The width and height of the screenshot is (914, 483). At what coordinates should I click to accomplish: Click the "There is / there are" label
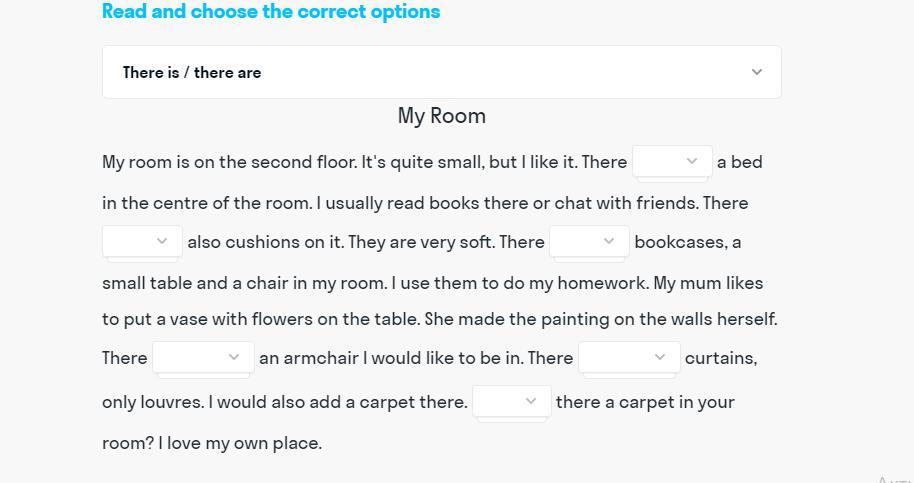click(192, 72)
